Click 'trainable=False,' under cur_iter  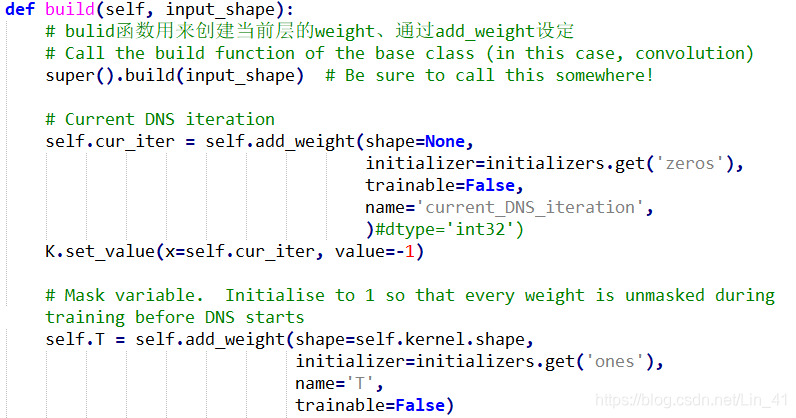pos(444,185)
